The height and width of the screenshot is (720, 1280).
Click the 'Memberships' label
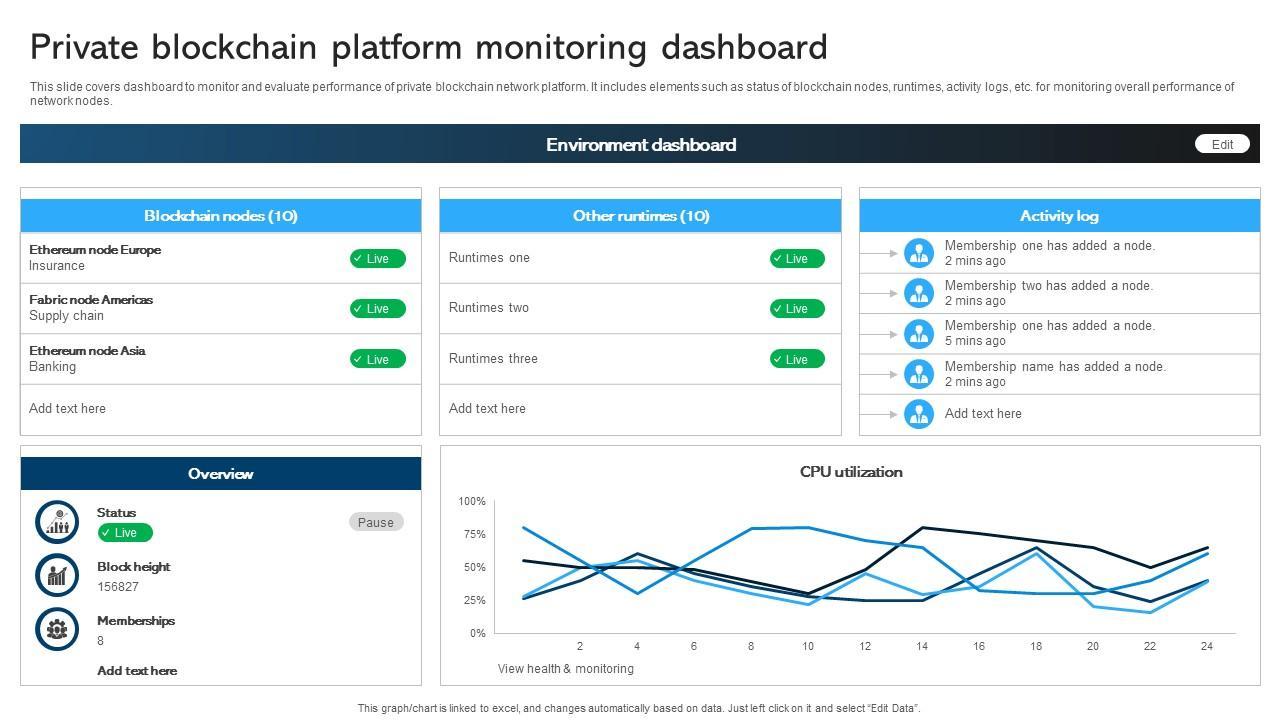136,621
